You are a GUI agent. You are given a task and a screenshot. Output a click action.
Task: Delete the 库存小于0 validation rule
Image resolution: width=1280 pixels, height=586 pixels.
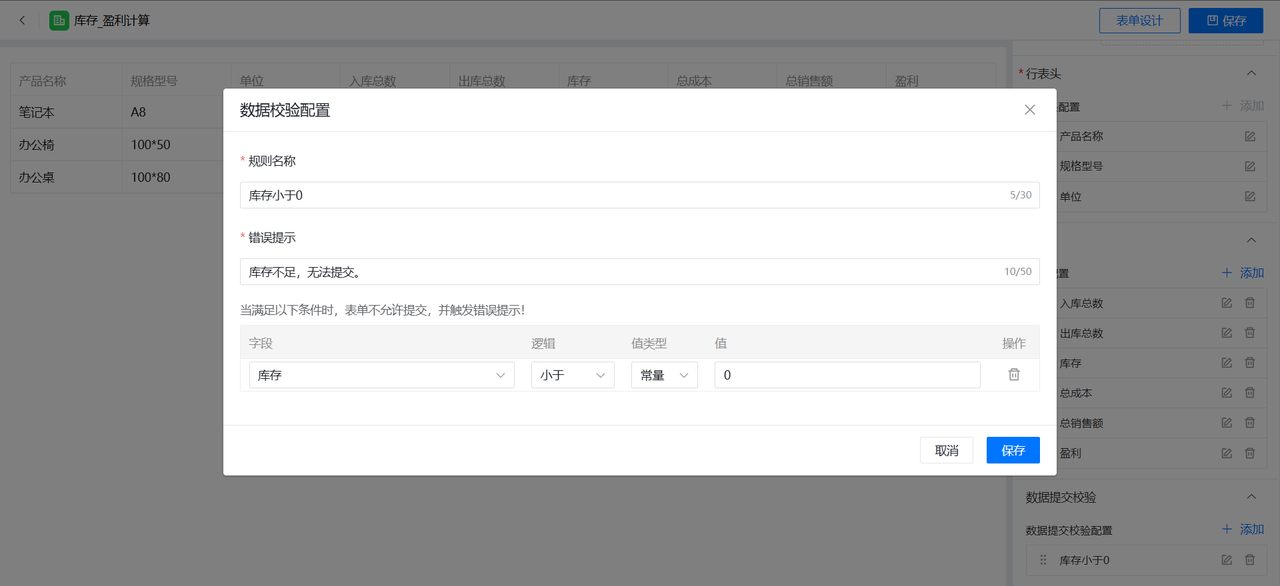coord(1249,561)
